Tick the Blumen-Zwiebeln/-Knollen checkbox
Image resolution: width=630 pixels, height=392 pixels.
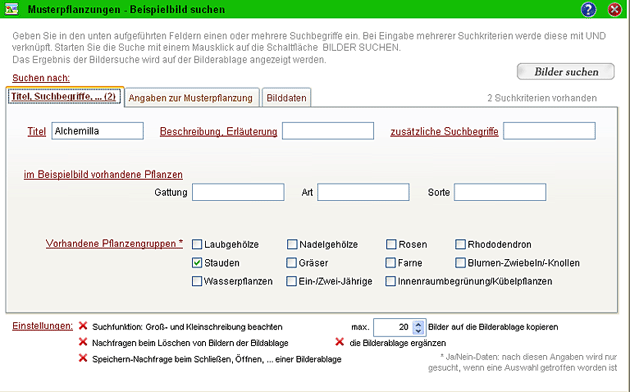tap(460, 263)
